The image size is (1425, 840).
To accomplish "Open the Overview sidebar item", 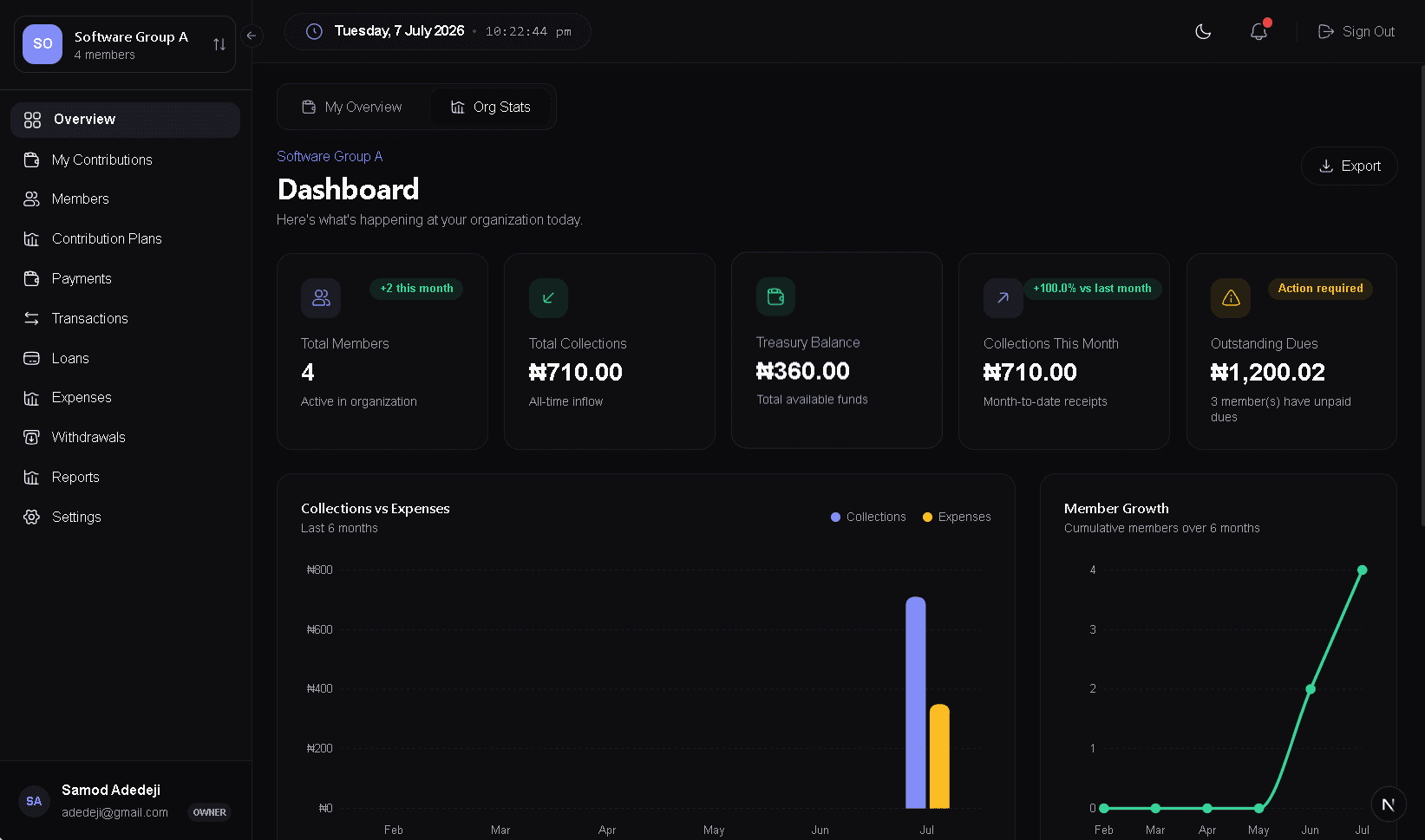I will pos(125,120).
